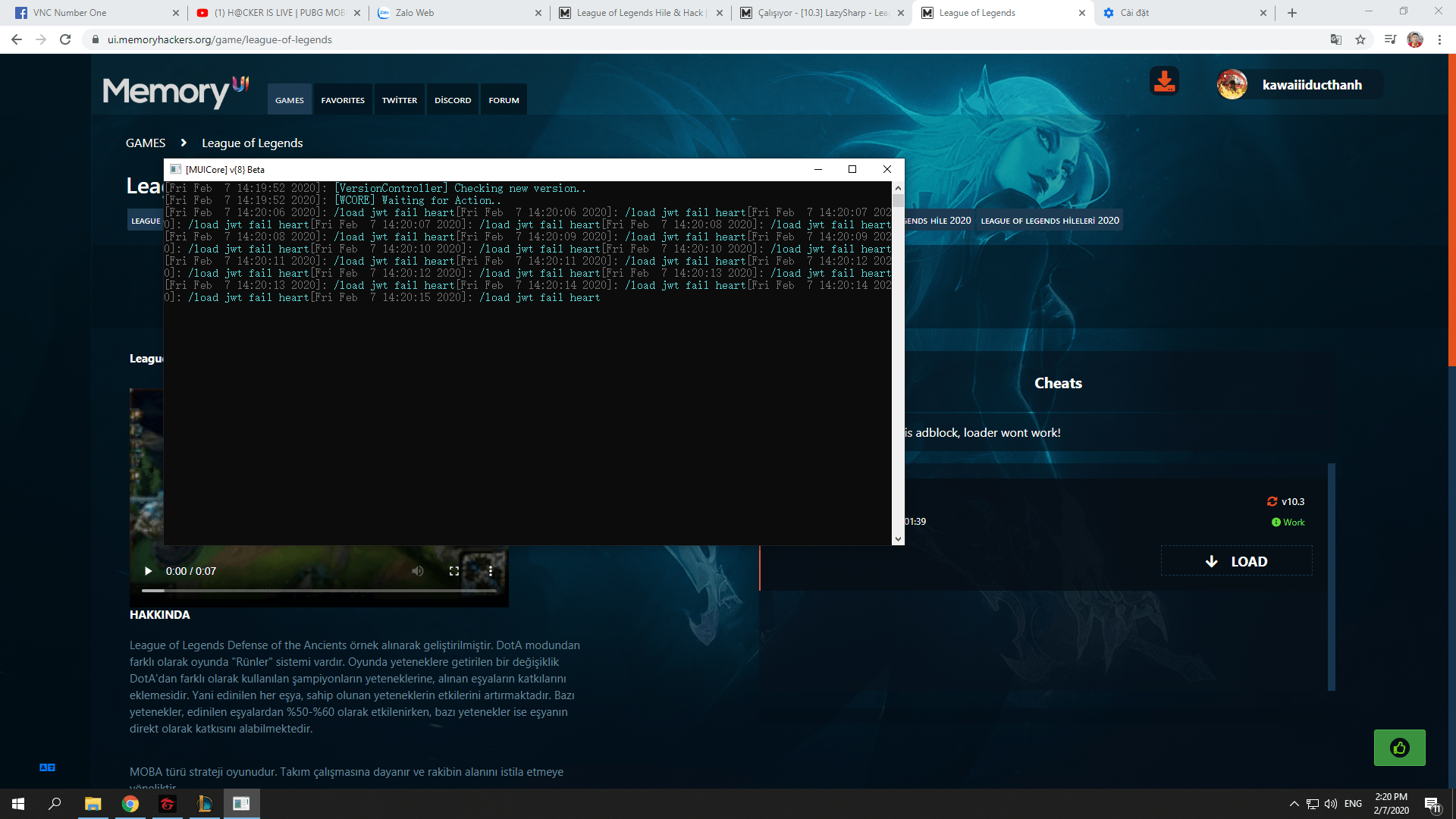Open the GAMES nav tab
The height and width of the screenshot is (819, 1456).
click(x=290, y=100)
